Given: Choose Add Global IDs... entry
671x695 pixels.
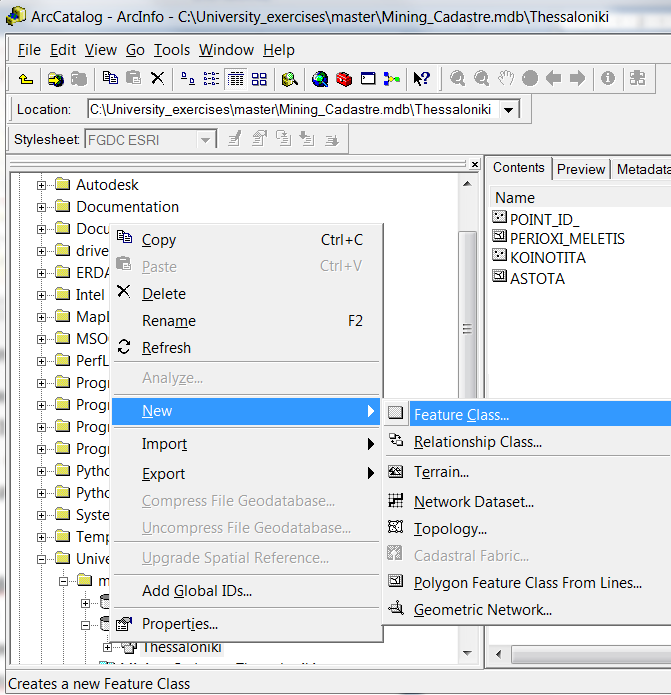Looking at the screenshot, I should point(246,591).
